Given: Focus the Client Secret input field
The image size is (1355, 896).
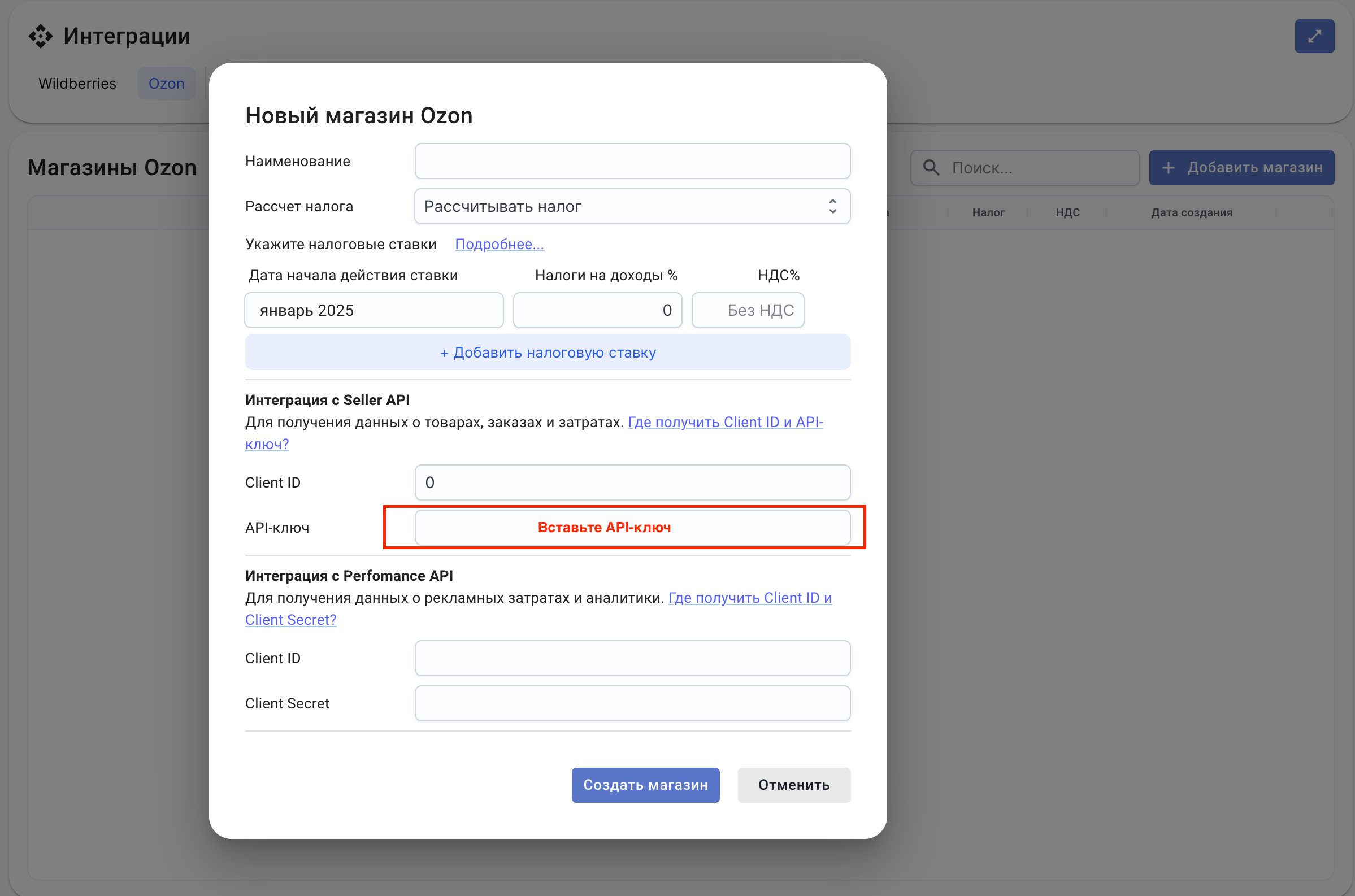Looking at the screenshot, I should (x=632, y=703).
